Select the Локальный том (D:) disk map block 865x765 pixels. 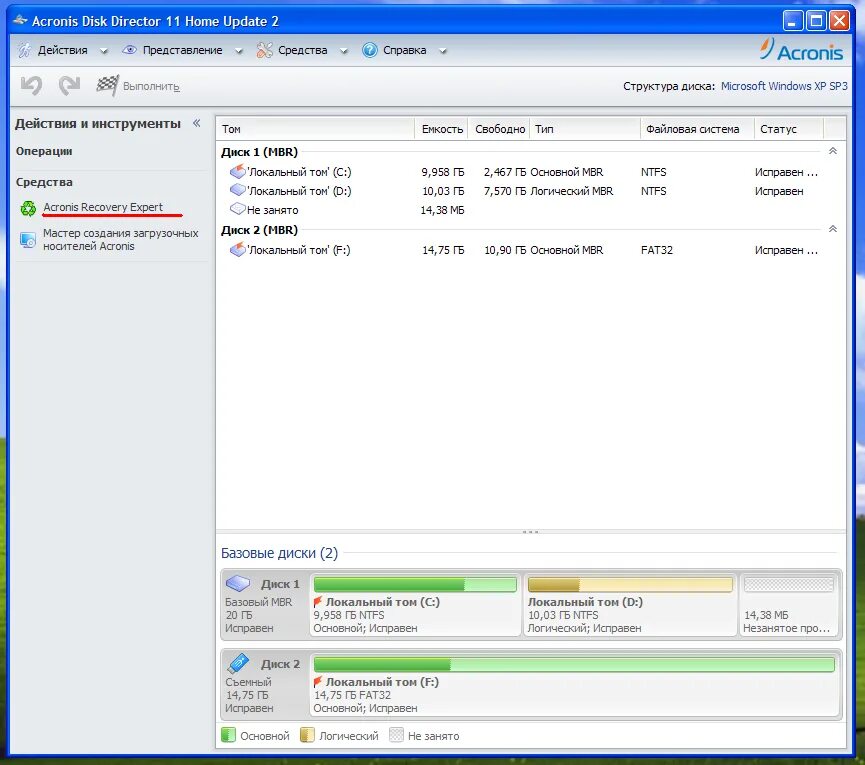coord(630,604)
